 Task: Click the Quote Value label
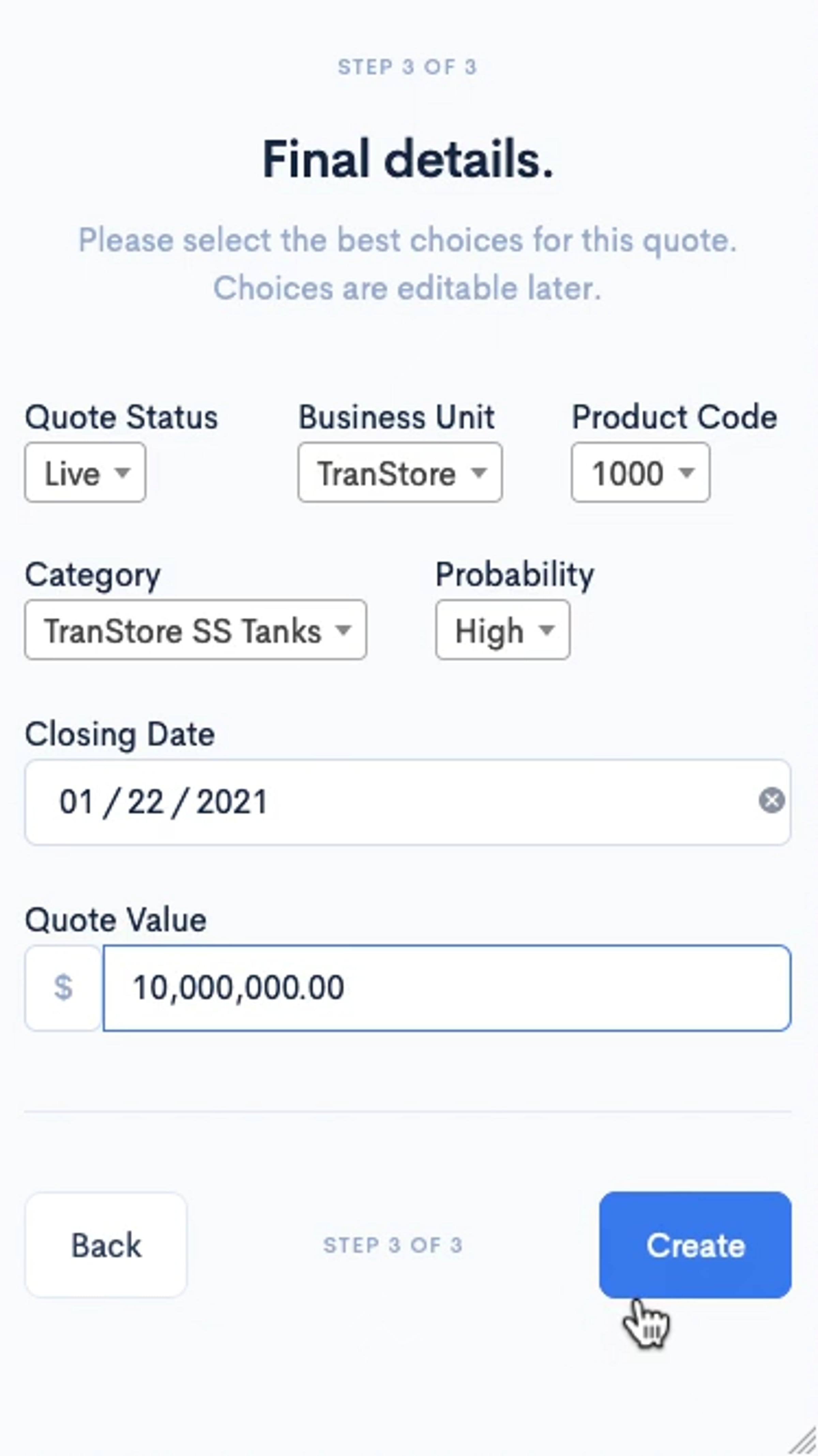pos(115,919)
